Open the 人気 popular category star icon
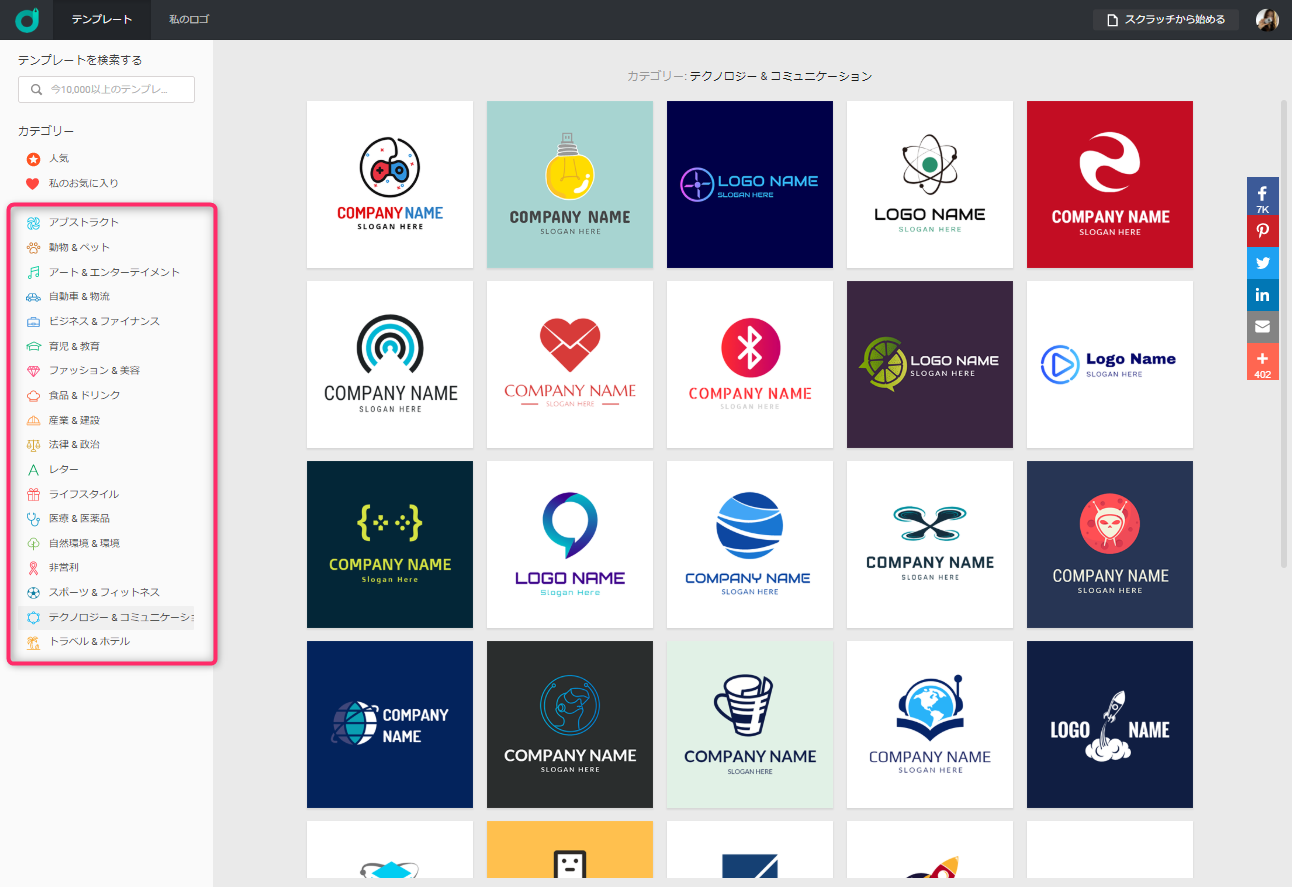Screen dimensions: 1292x887 pos(33,159)
